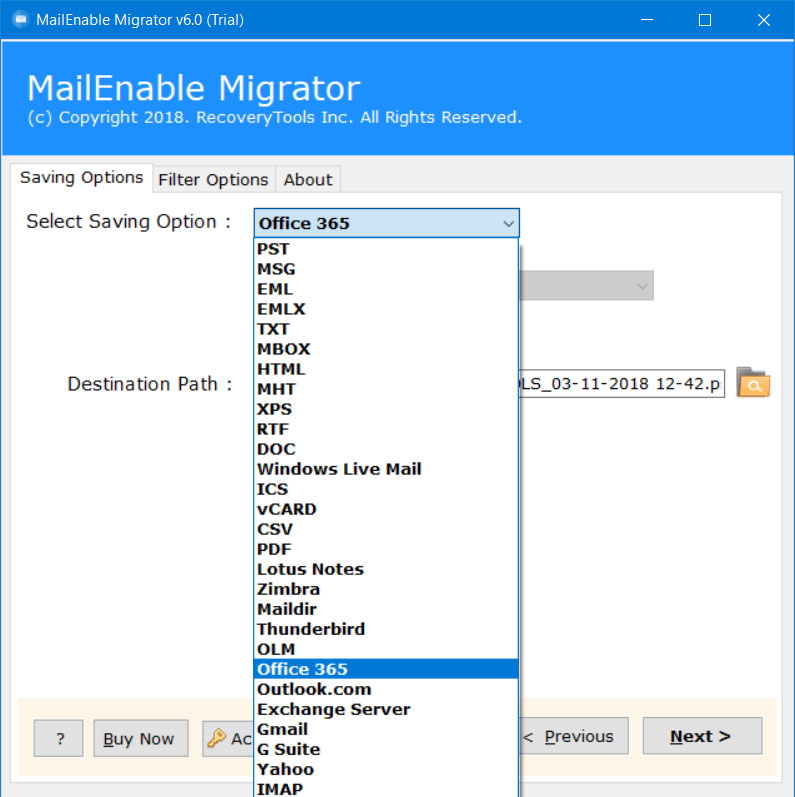795x797 pixels.
Task: Choose PST from the saving options list
Action: tap(273, 249)
